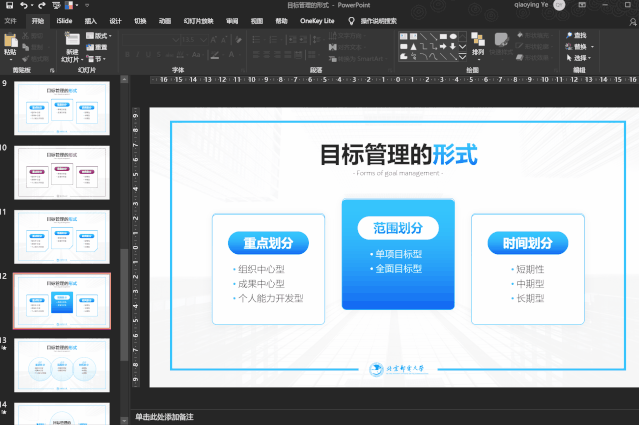
Task: Customize Quick Access Toolbar arrow
Action: click(87, 5)
